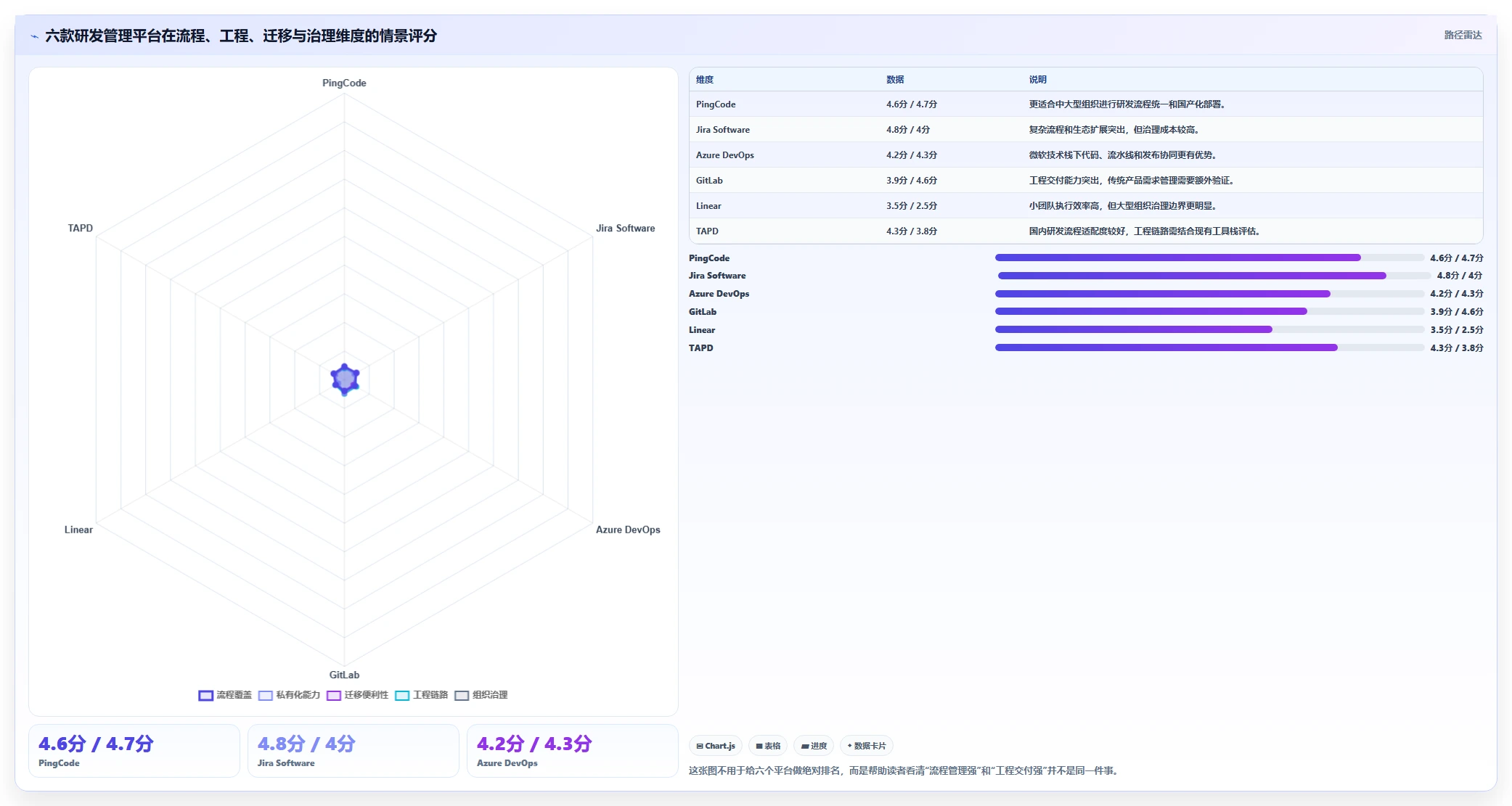This screenshot has height=806, width=1512.
Task: Click the small icon before the page title
Action: point(34,36)
